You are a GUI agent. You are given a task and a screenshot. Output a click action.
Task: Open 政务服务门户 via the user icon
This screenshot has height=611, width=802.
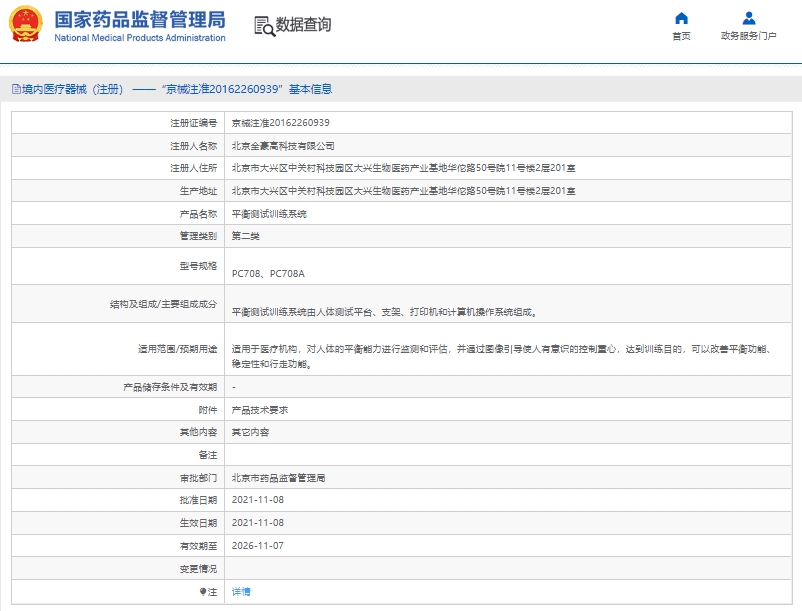749,18
